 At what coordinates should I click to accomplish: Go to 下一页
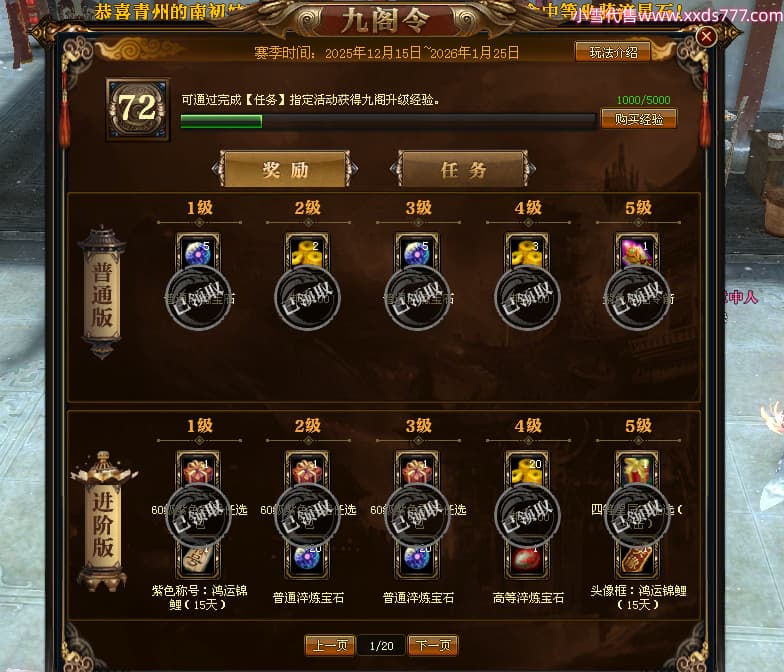tap(433, 646)
